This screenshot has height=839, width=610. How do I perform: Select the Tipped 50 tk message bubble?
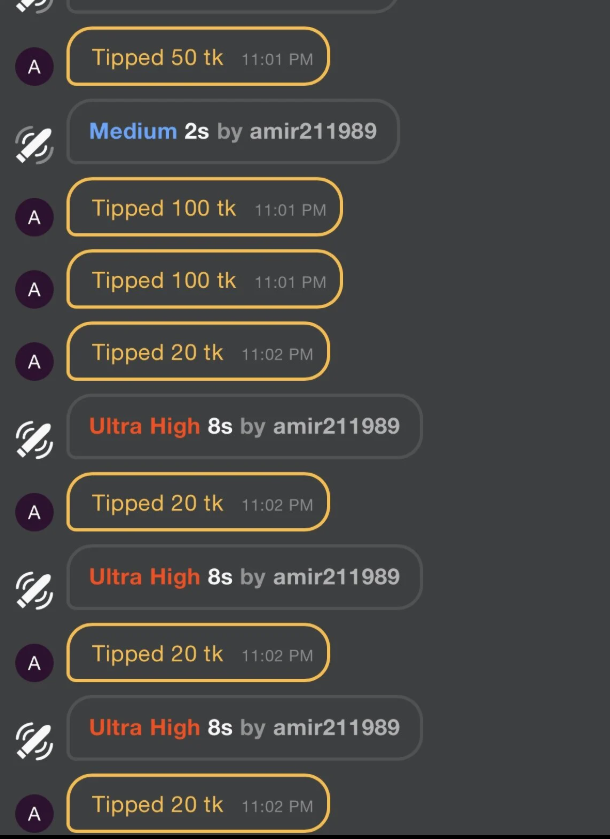point(197,57)
